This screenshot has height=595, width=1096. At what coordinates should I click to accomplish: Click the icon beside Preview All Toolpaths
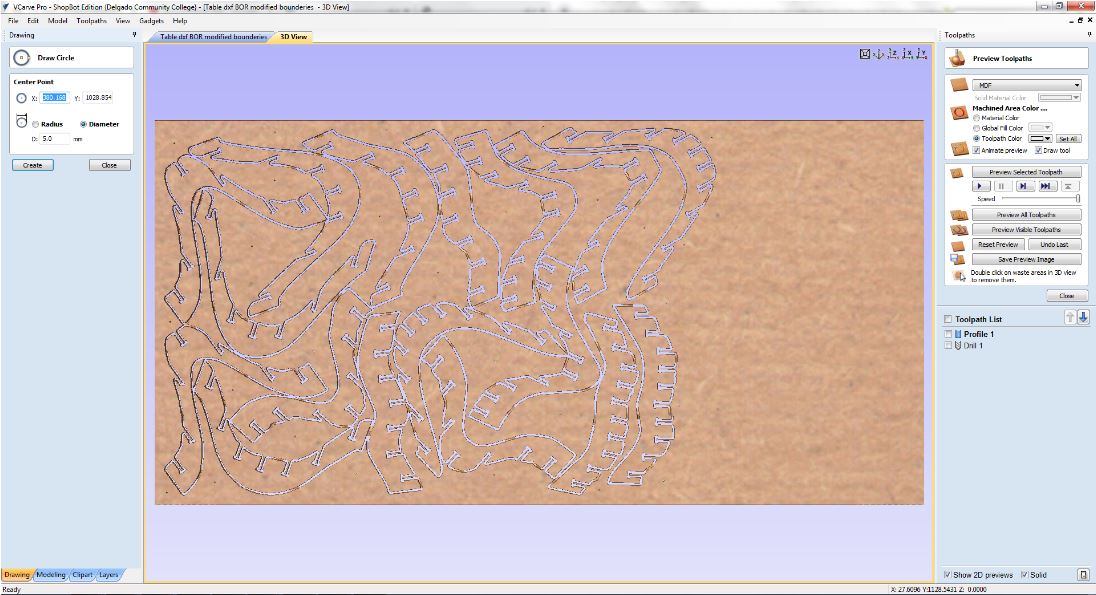[958, 215]
